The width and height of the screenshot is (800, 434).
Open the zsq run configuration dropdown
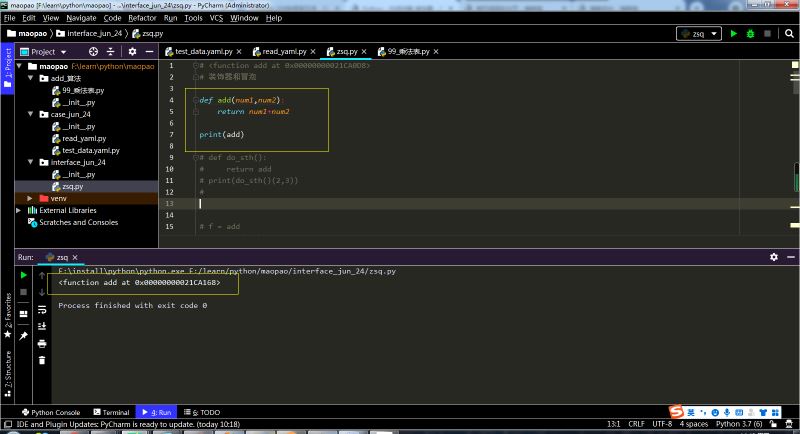[698, 33]
